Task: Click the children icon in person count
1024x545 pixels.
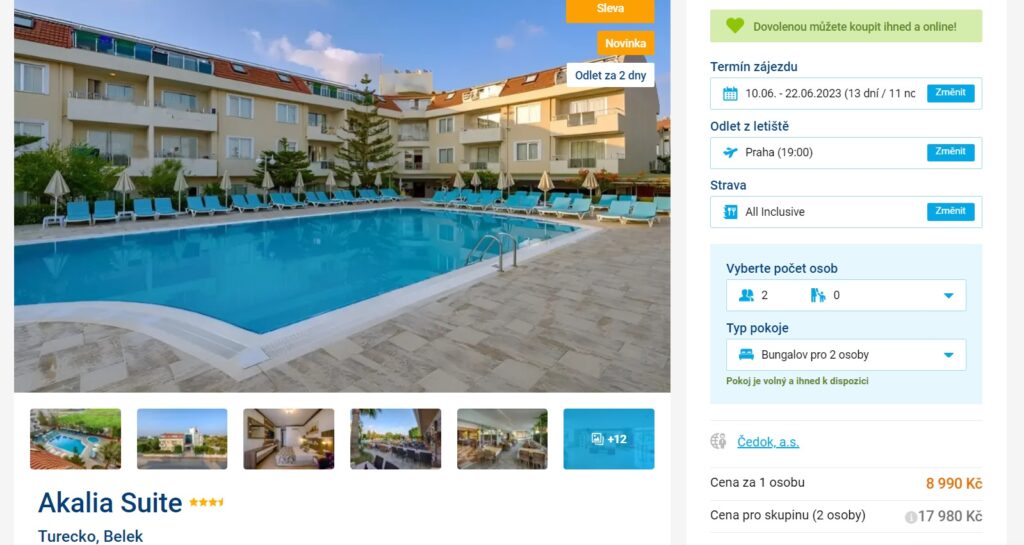Action: click(818, 296)
